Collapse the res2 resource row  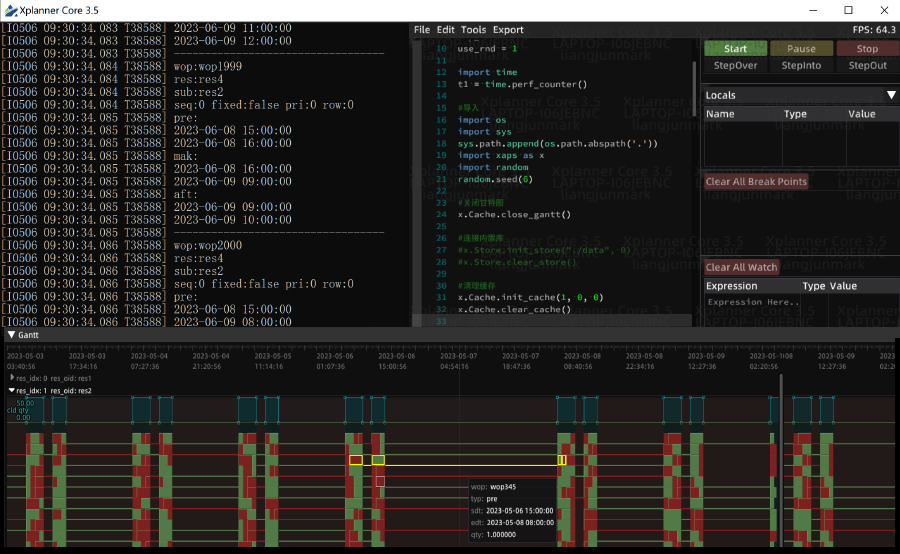pos(11,390)
